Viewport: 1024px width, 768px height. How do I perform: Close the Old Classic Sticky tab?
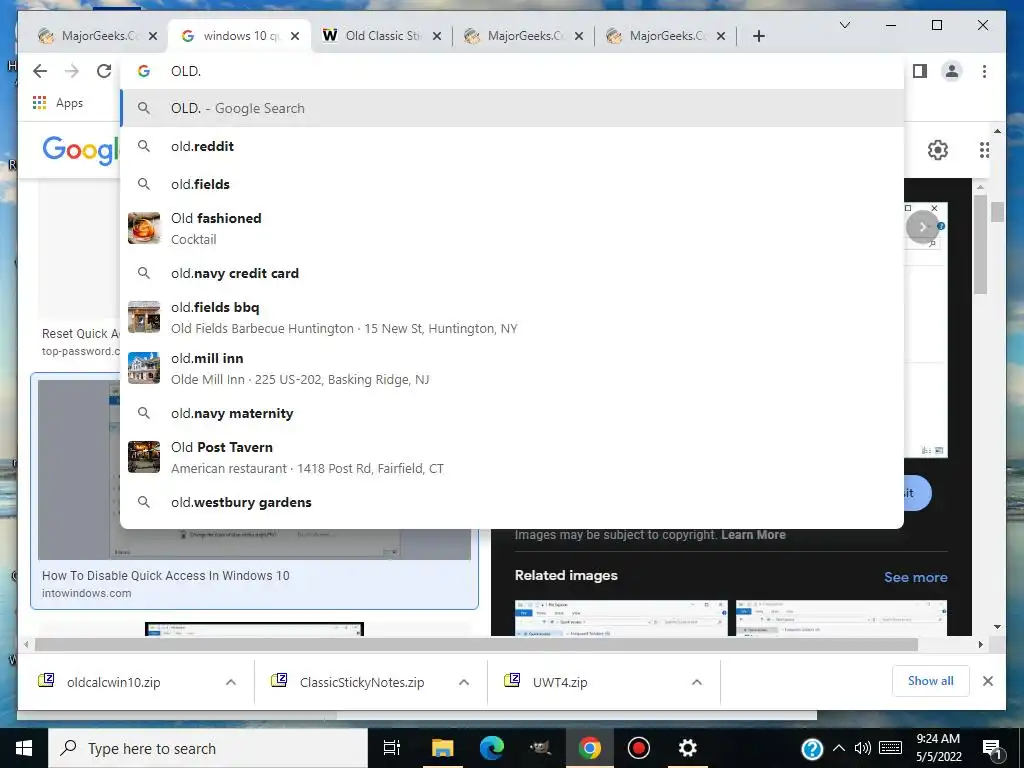[x=437, y=36]
